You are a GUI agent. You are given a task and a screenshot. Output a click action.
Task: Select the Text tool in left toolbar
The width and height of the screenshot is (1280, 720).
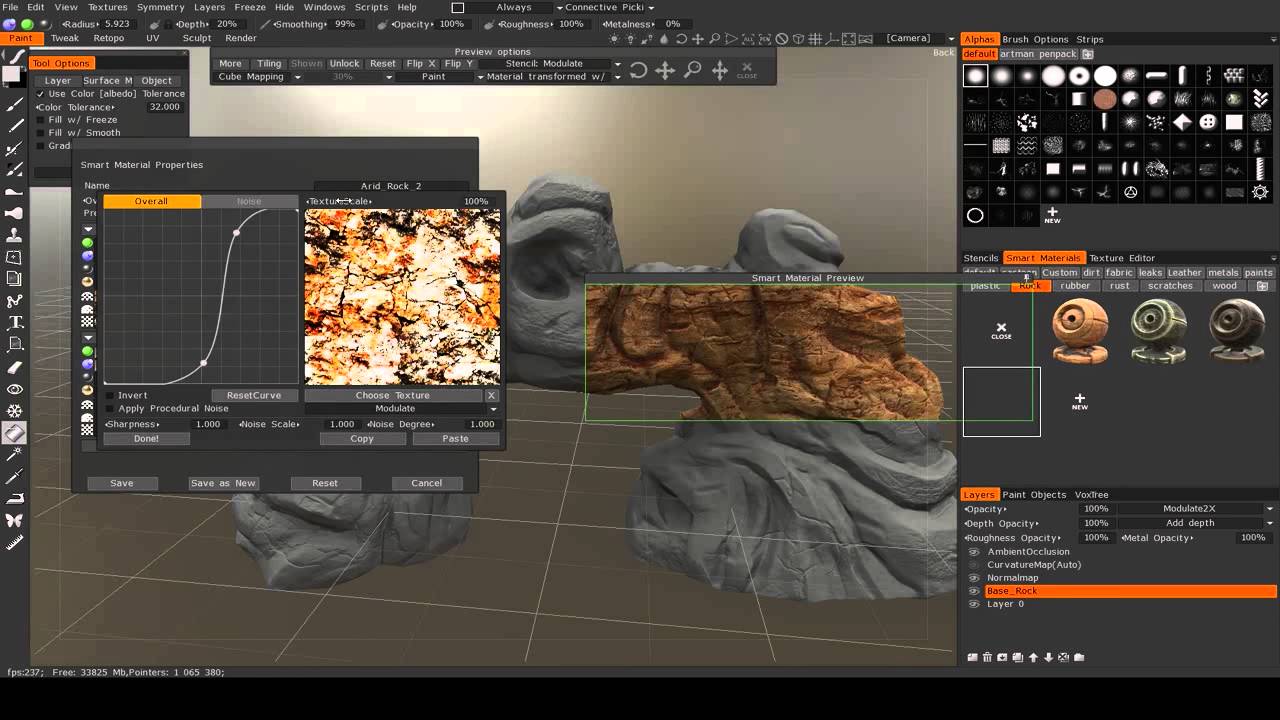(x=15, y=323)
